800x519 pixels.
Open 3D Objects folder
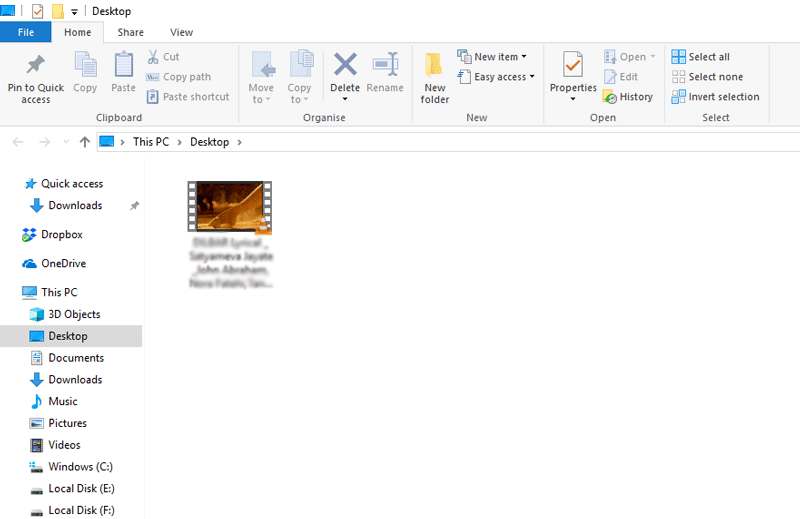(65, 314)
